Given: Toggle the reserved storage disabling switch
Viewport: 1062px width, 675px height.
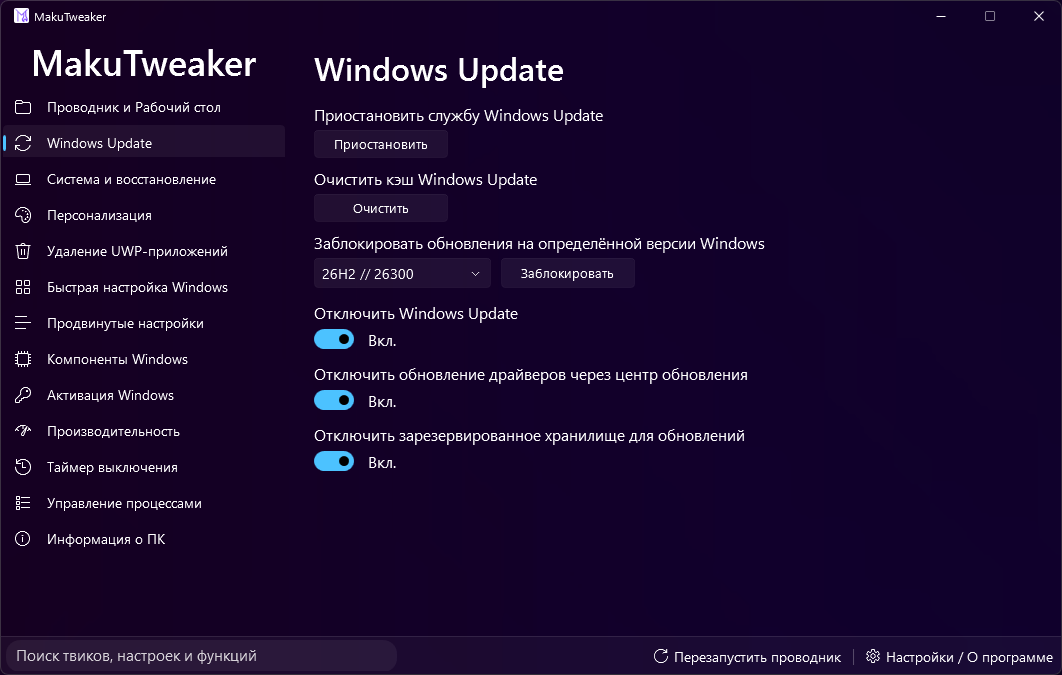Looking at the screenshot, I should pos(334,461).
